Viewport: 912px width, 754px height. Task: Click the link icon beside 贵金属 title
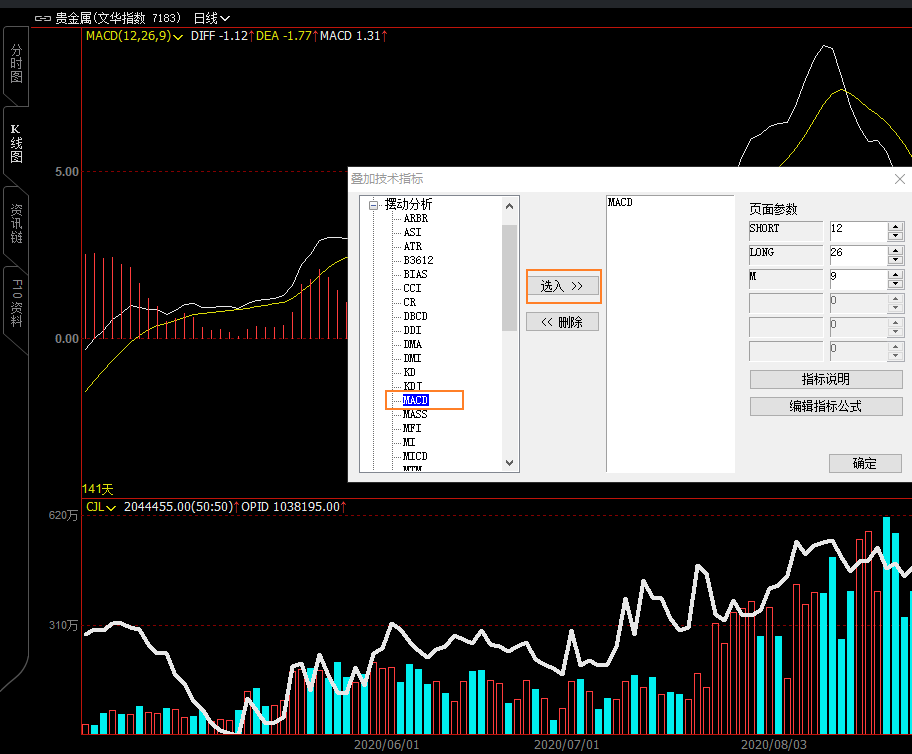click(x=42, y=18)
